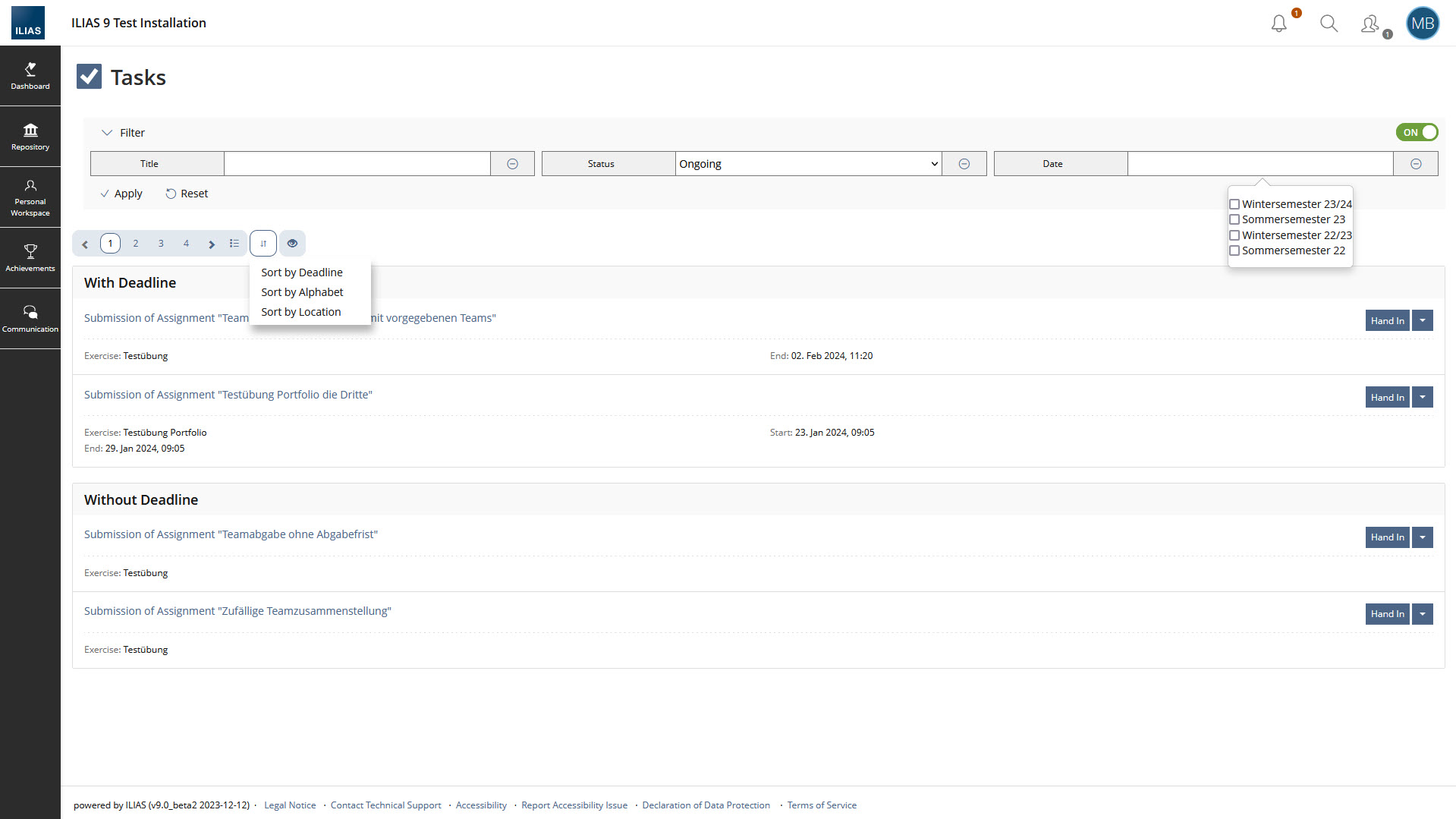
Task: Open Achievements trophy in sidebar
Action: click(x=30, y=257)
